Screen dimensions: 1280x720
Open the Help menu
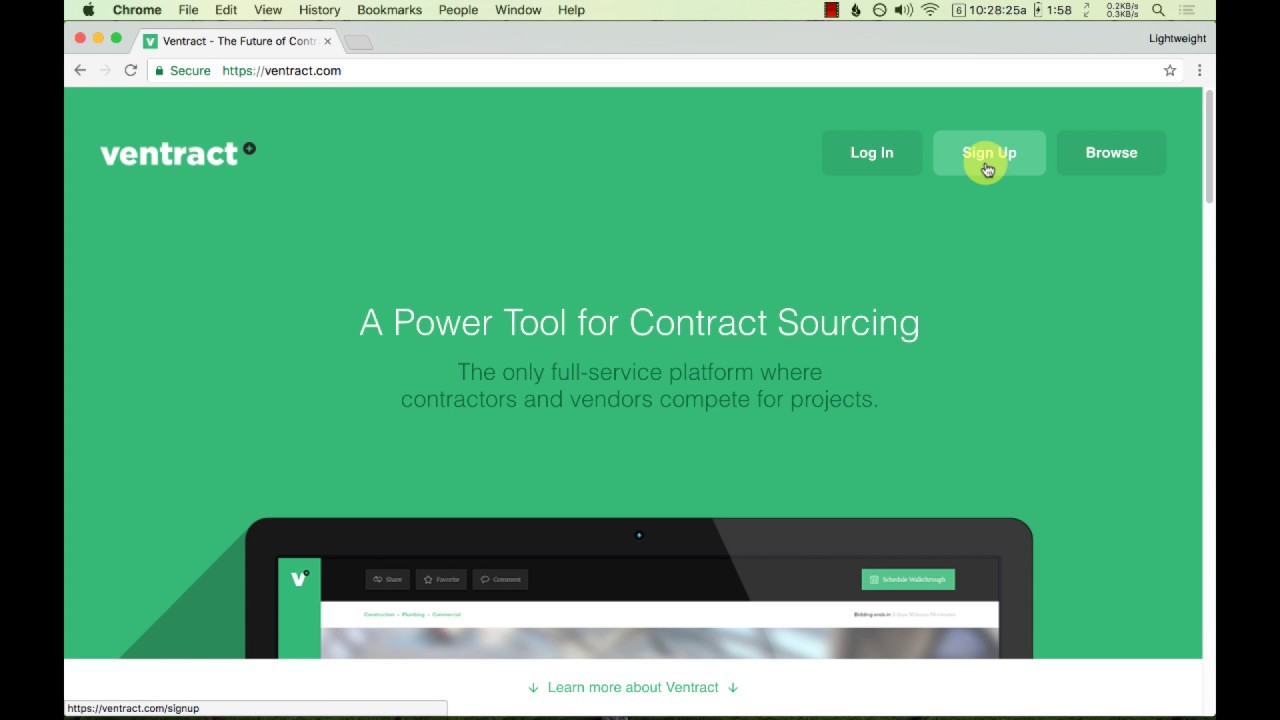[571, 10]
